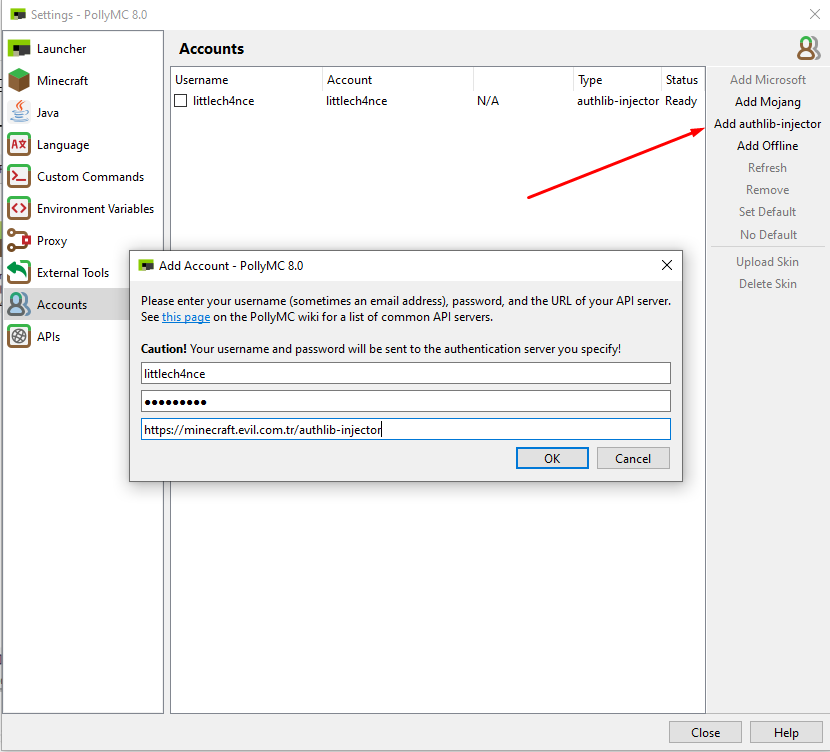
Task: Open Custom Commands terminal icon
Action: (x=19, y=176)
